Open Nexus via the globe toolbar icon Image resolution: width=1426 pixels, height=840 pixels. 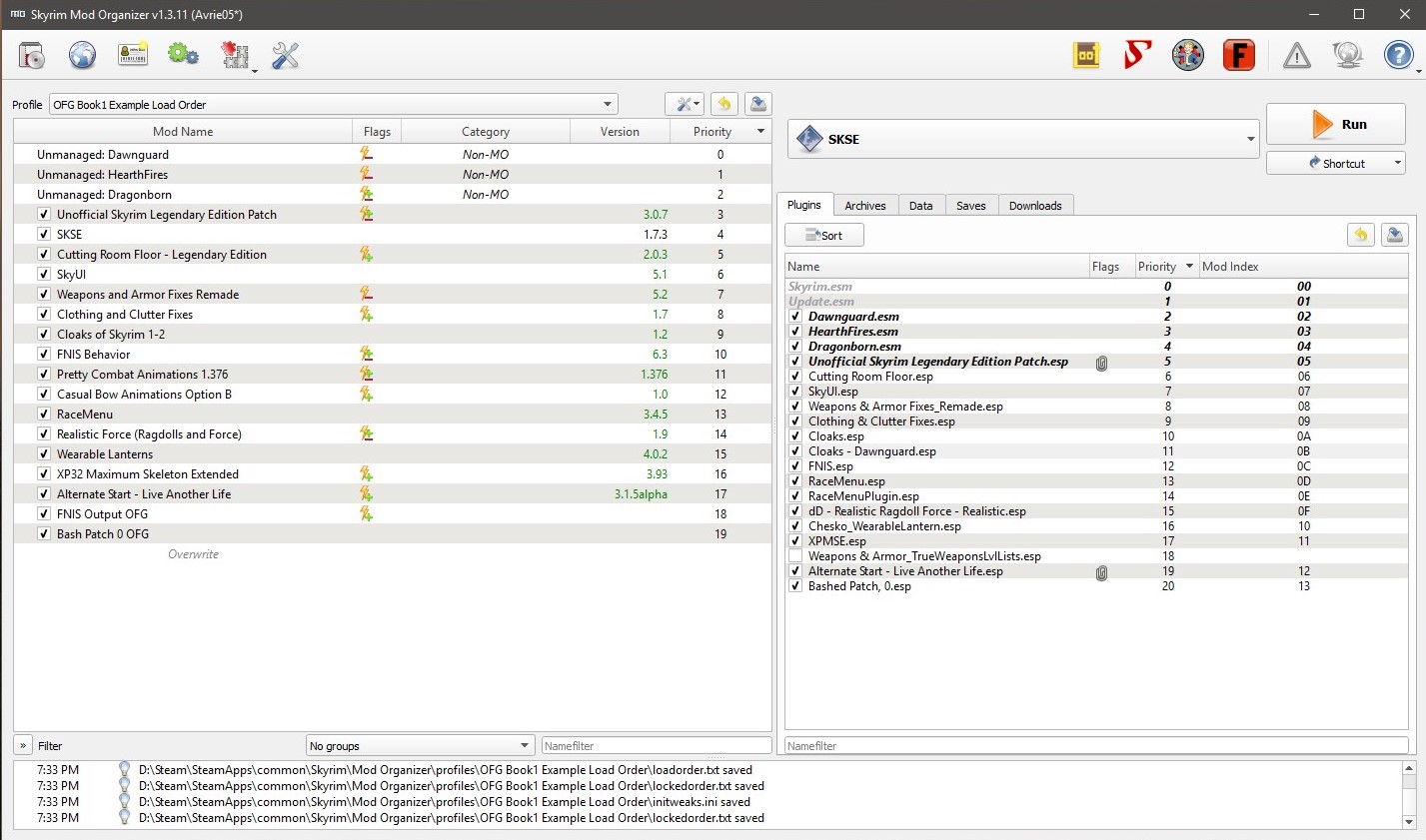[x=82, y=55]
